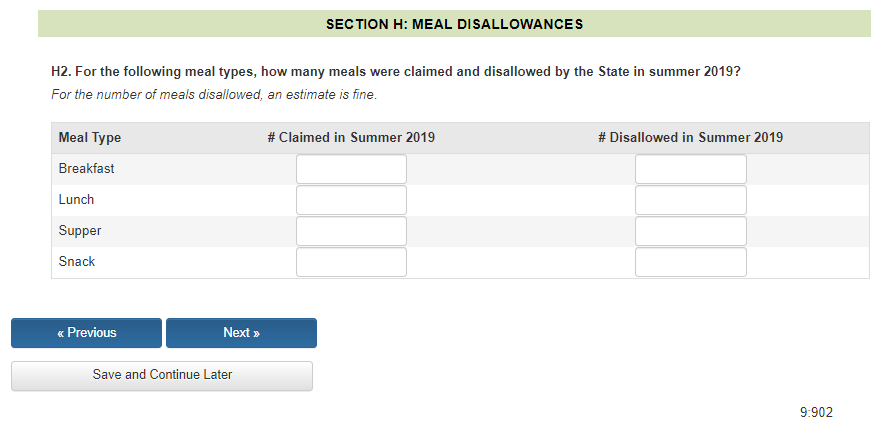The width and height of the screenshot is (879, 425).
Task: Click the '# Claimed in Summer 2019' header
Action: [x=351, y=138]
